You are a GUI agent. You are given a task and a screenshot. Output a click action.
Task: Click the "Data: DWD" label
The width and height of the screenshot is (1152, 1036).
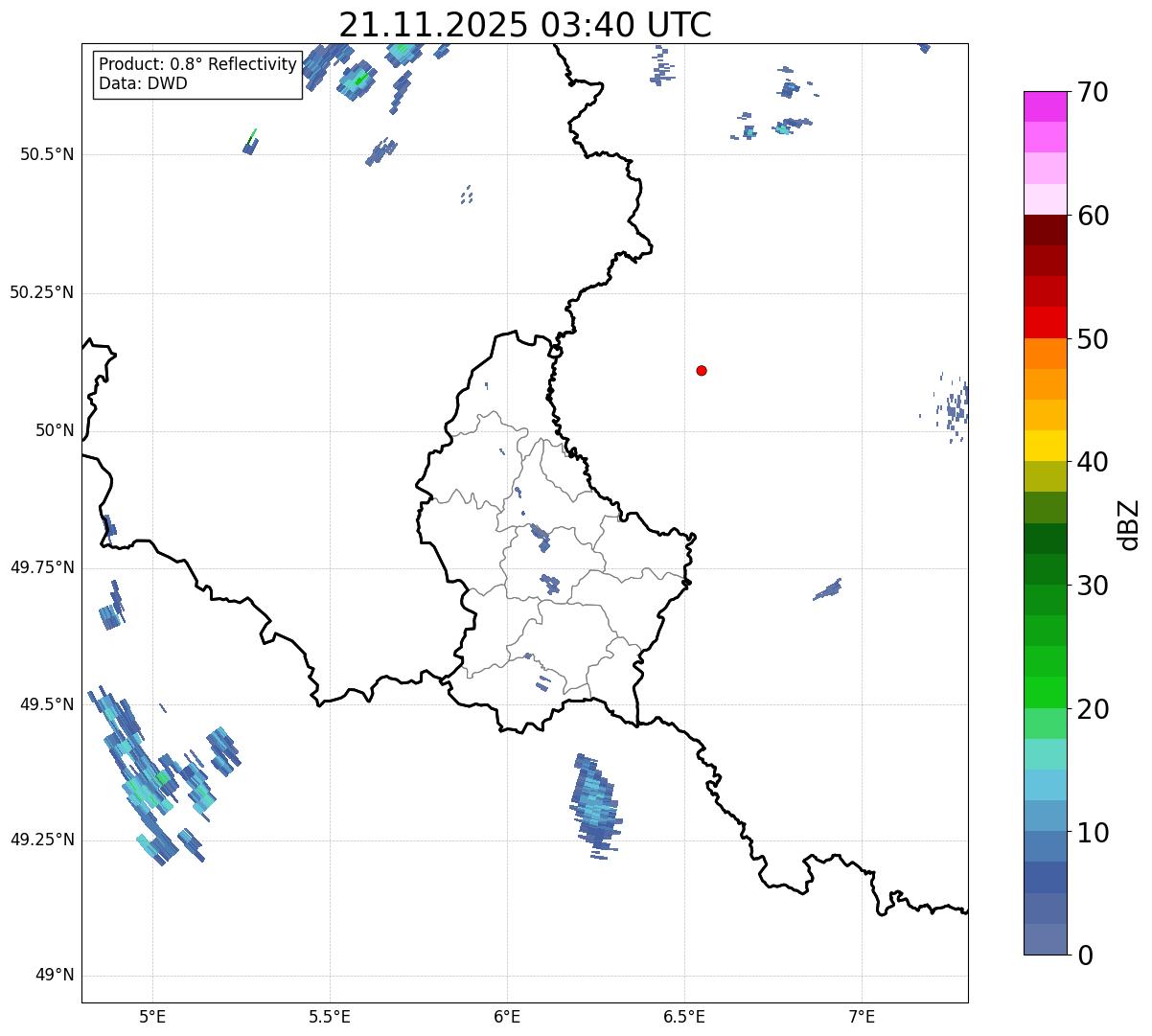(x=143, y=83)
